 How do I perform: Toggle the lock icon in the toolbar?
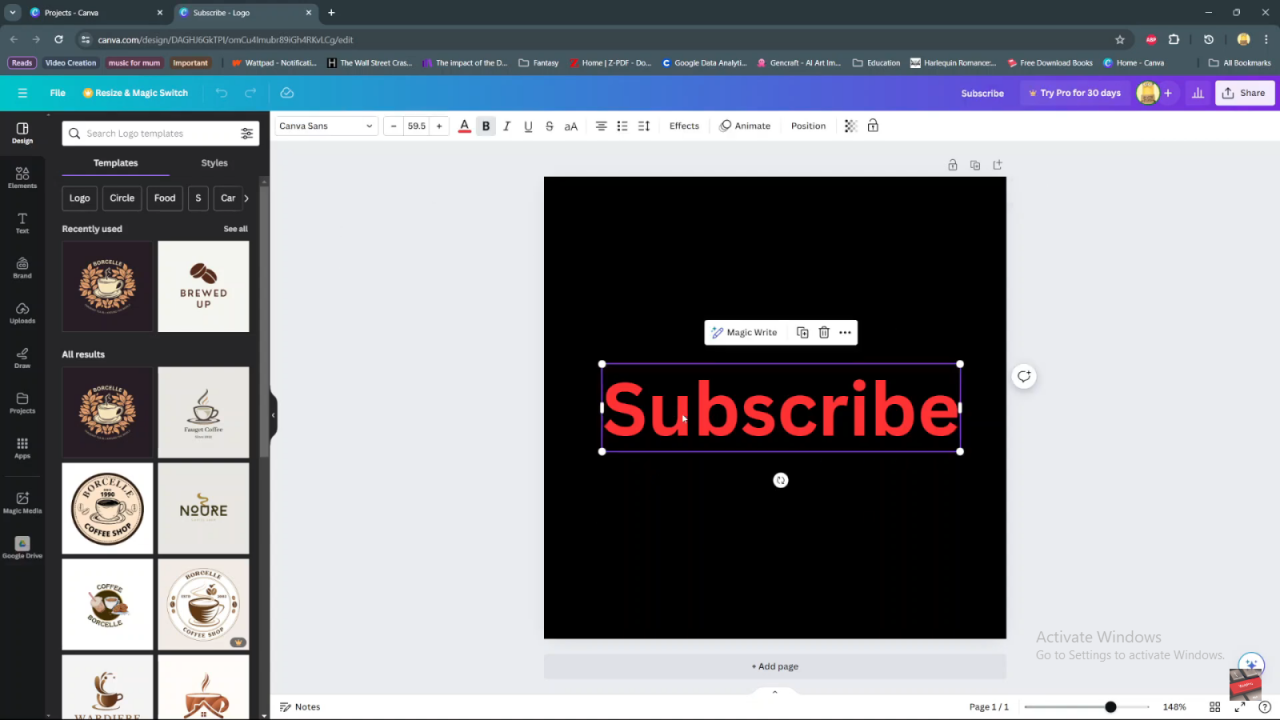tap(873, 126)
